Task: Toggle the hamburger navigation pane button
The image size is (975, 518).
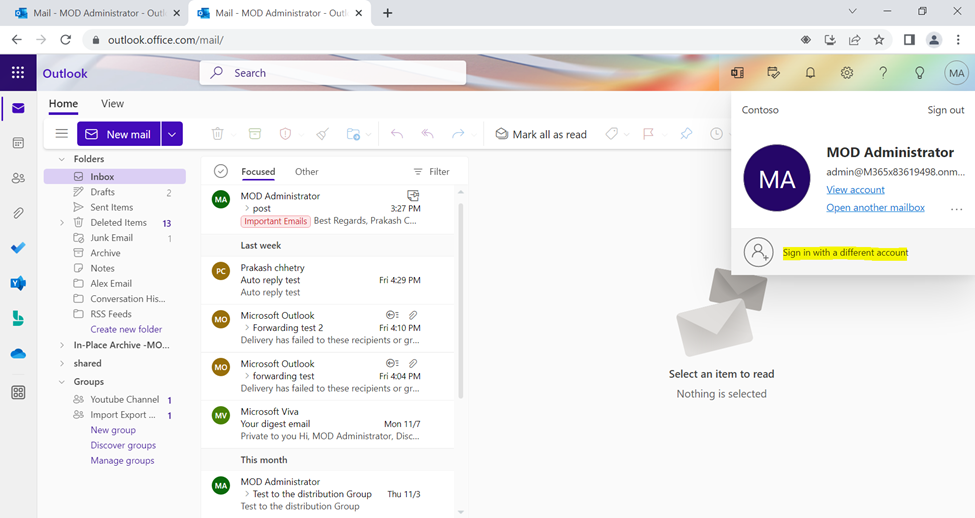Action: [62, 134]
